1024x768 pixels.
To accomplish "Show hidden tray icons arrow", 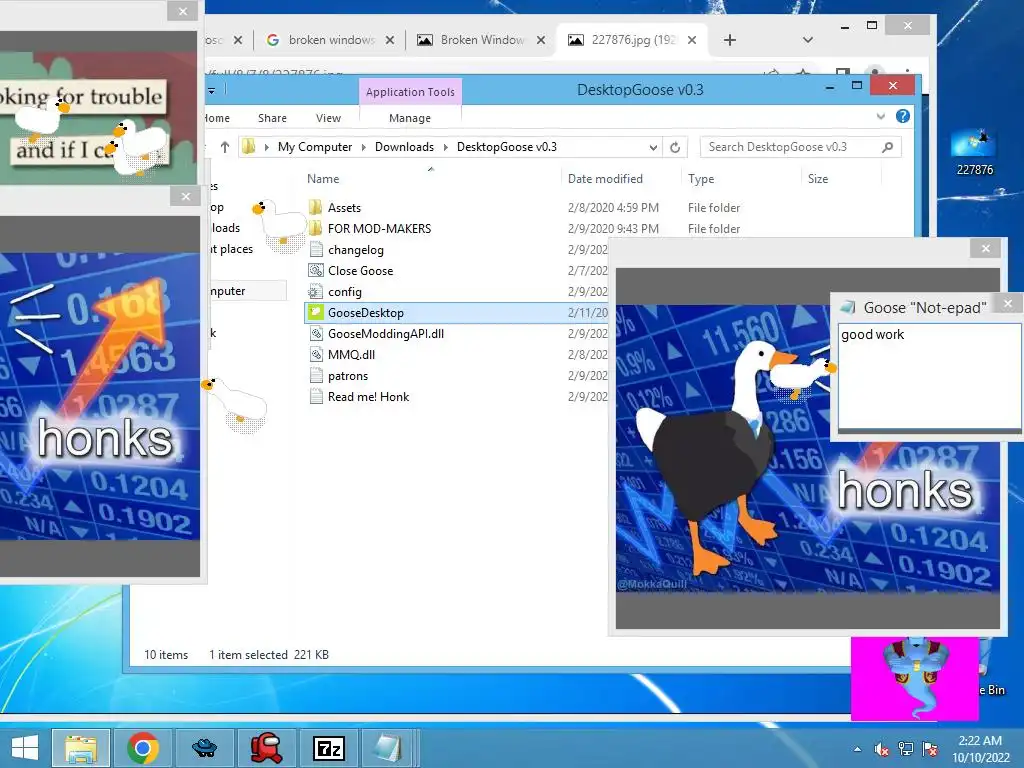I will point(857,749).
